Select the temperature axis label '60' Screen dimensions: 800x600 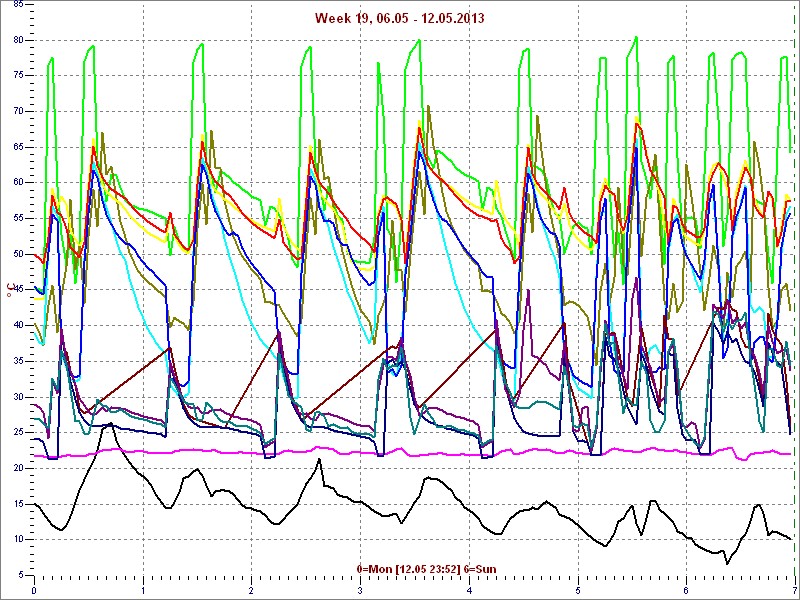tap(18, 183)
